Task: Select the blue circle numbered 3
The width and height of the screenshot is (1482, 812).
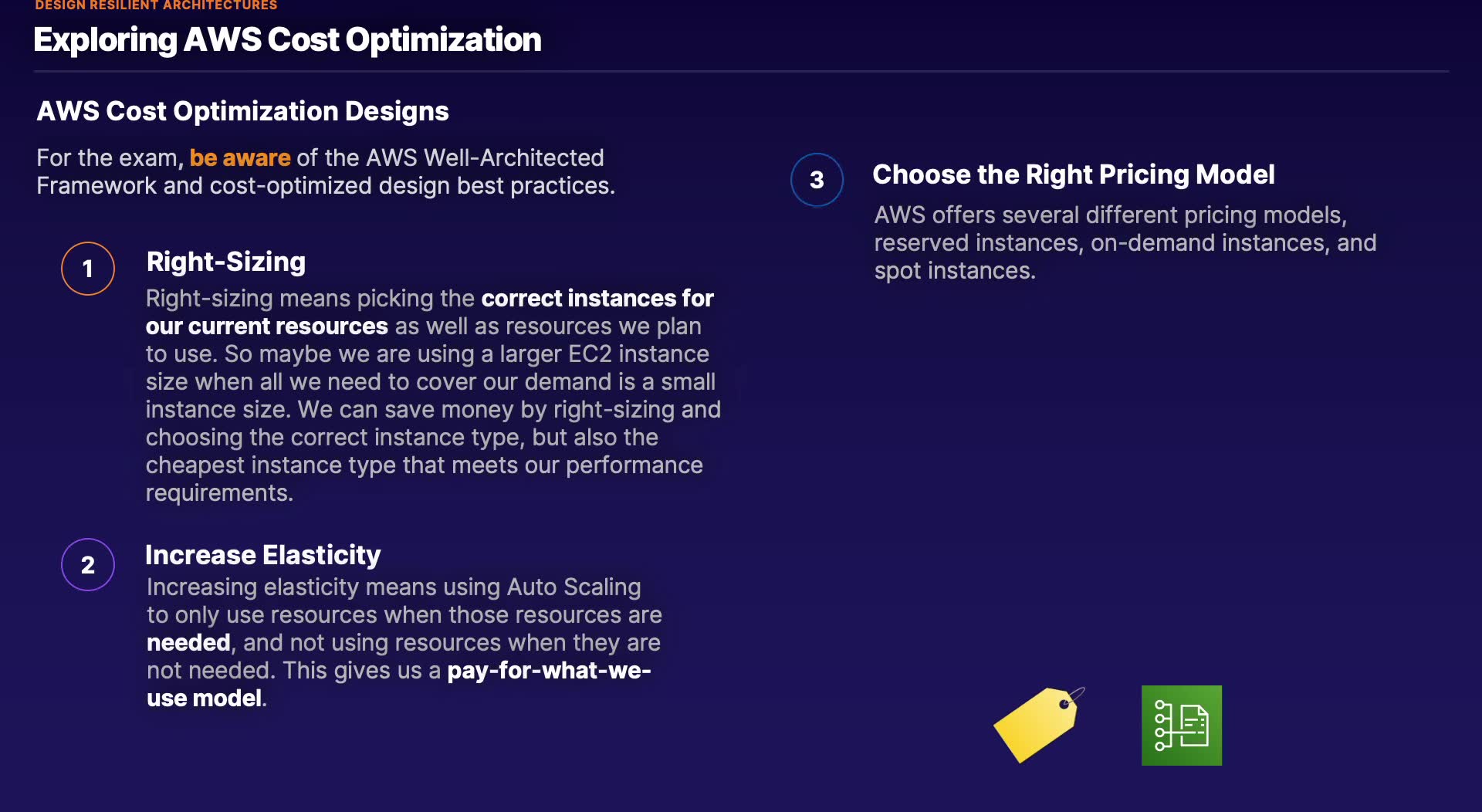Action: [817, 180]
